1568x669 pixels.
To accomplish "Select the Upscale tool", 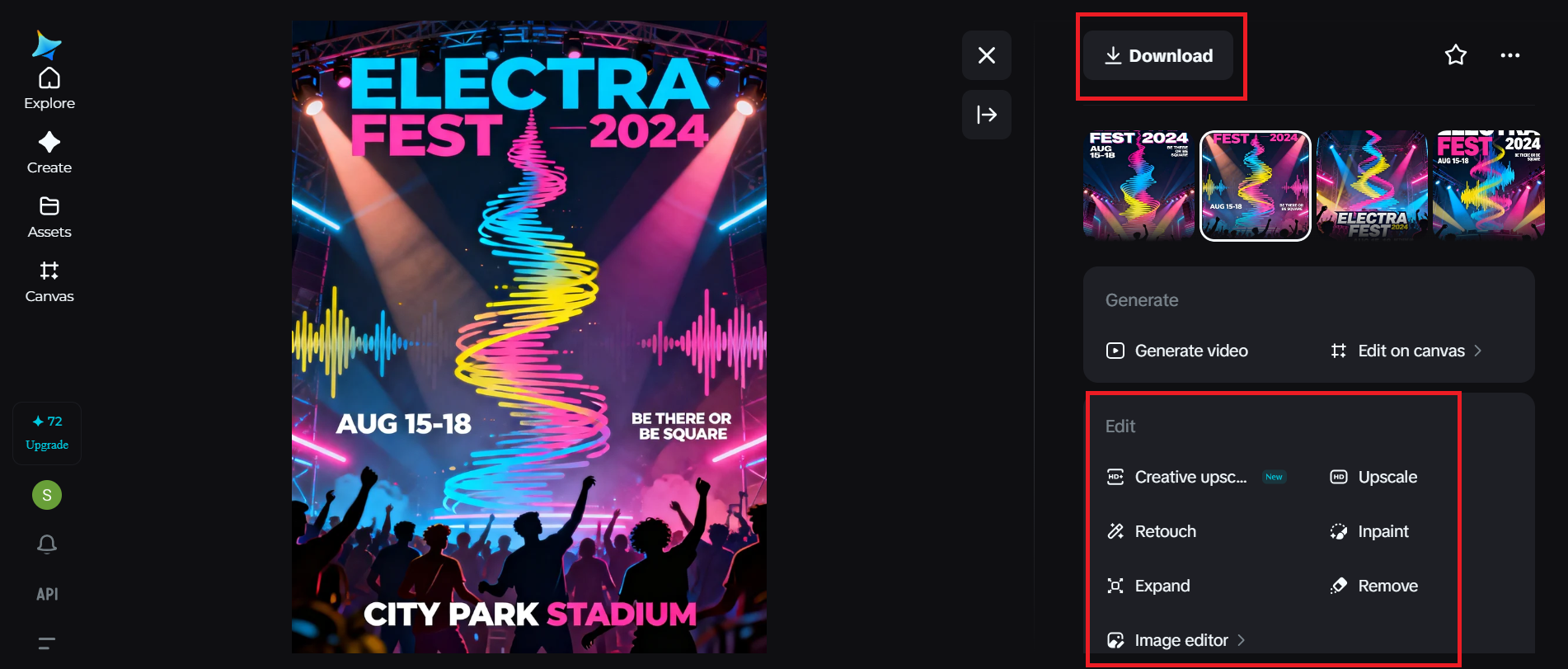I will [1387, 476].
